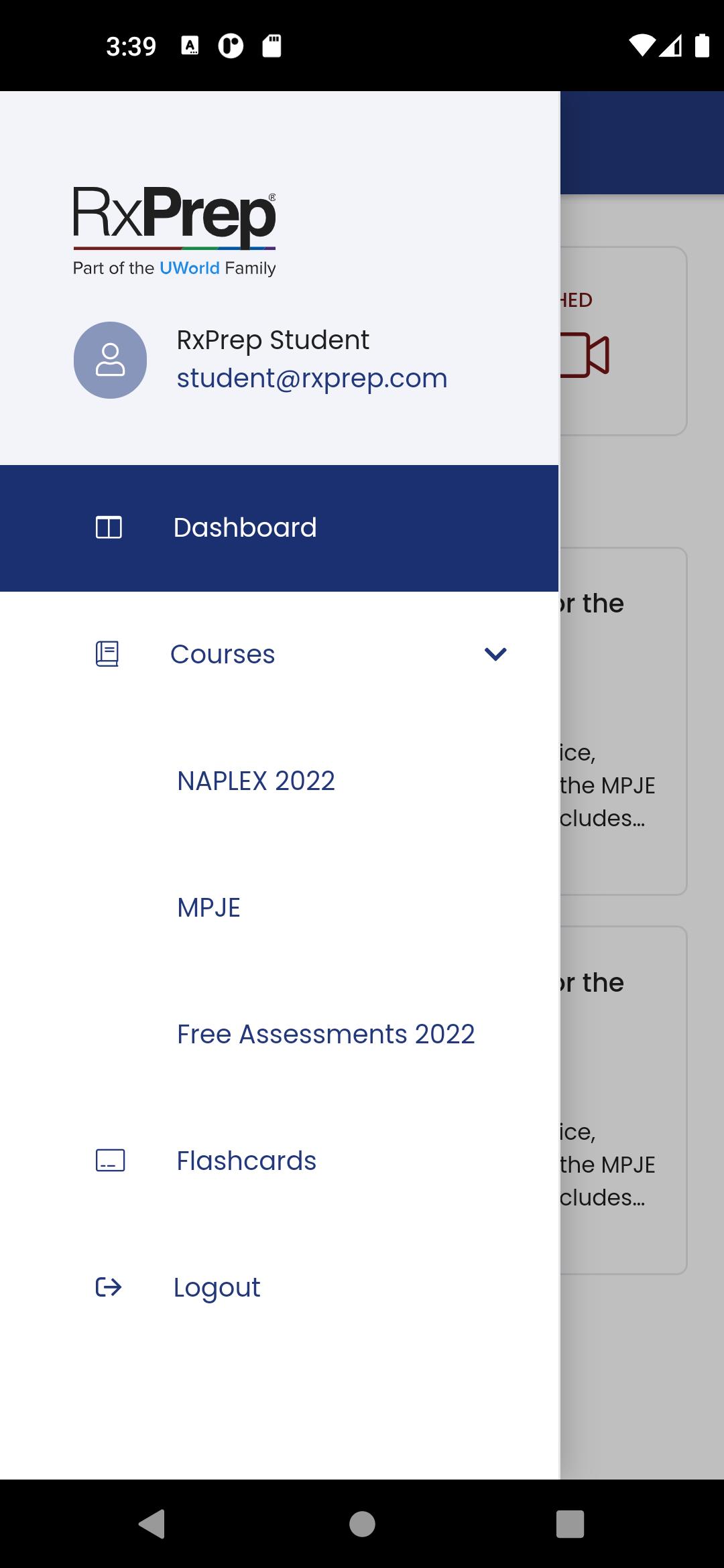
Task: Tap the Flashcards card icon
Action: click(x=111, y=1161)
